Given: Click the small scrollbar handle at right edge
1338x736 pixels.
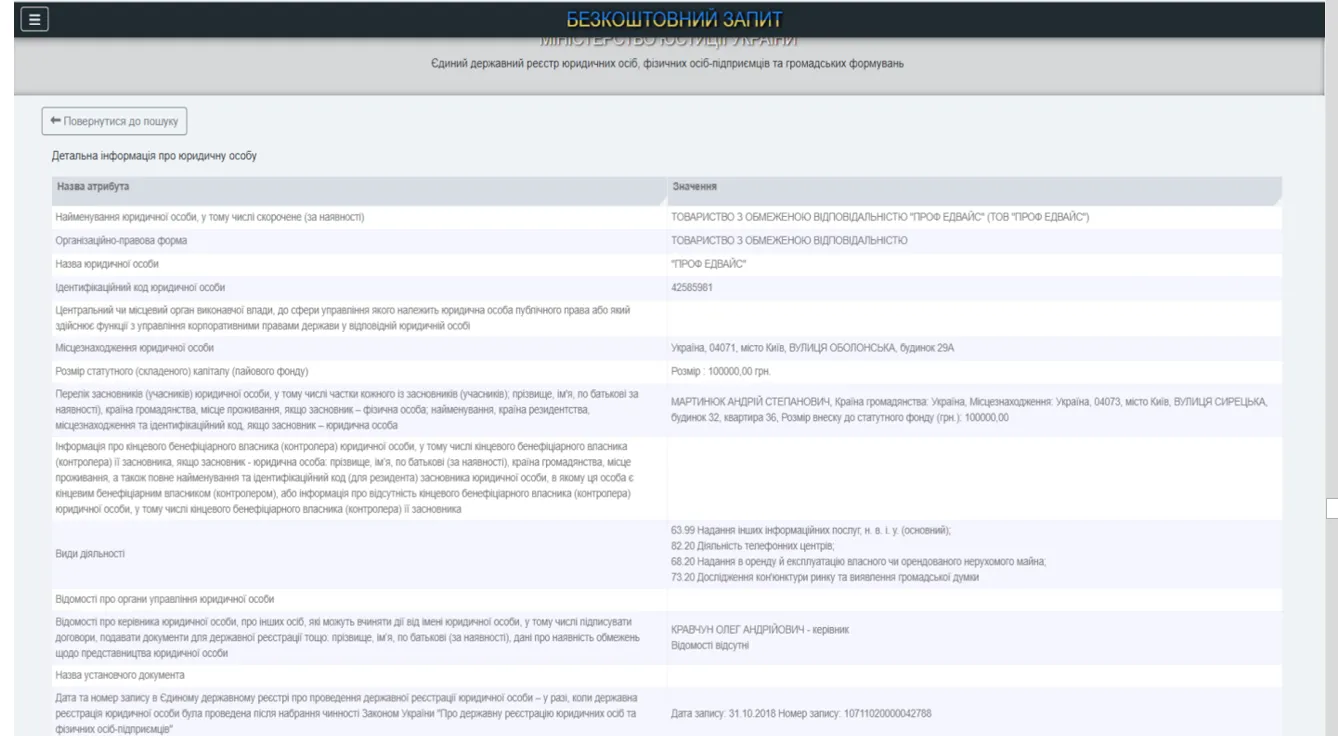Looking at the screenshot, I should coord(1331,509).
